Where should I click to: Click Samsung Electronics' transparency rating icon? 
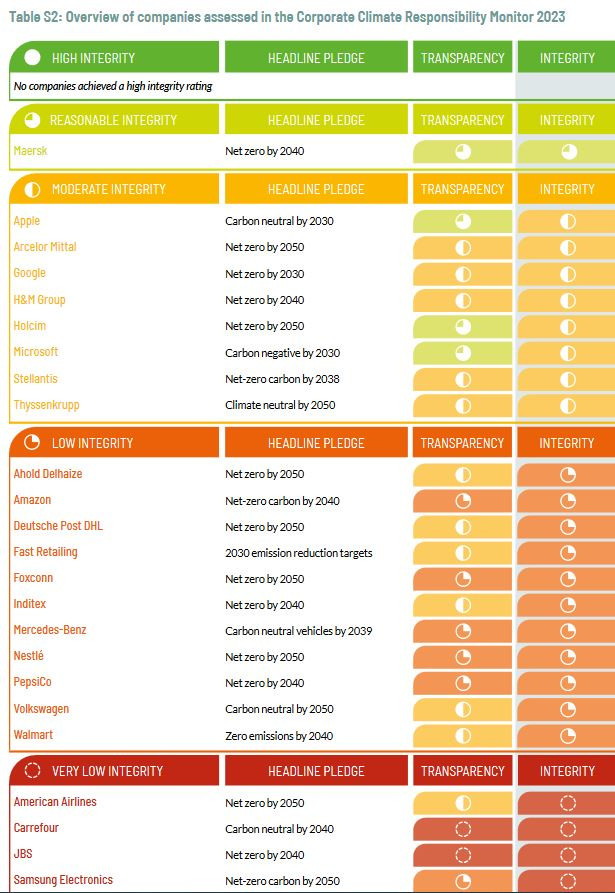click(x=463, y=881)
